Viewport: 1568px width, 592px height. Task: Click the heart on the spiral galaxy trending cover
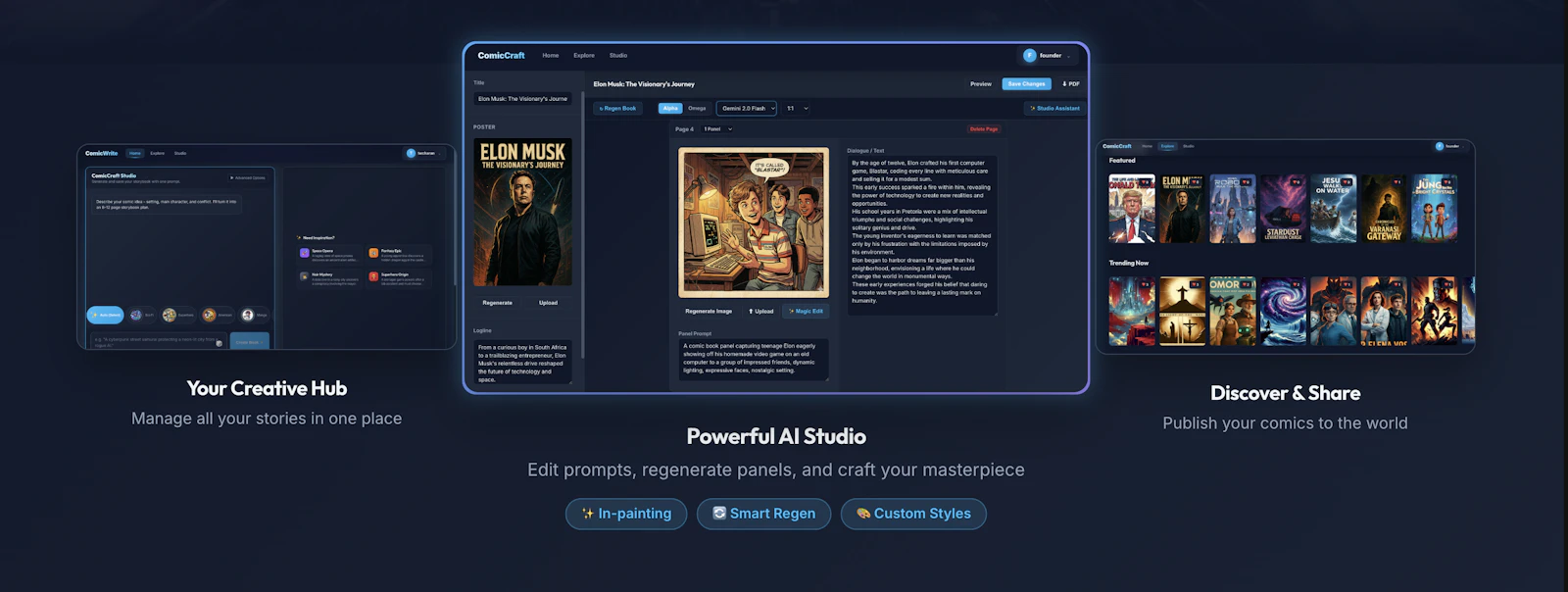pos(1296,284)
